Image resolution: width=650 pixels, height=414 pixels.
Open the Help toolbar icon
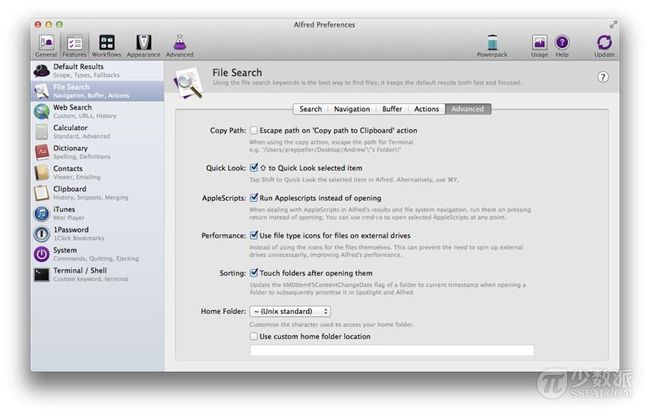tap(562, 42)
